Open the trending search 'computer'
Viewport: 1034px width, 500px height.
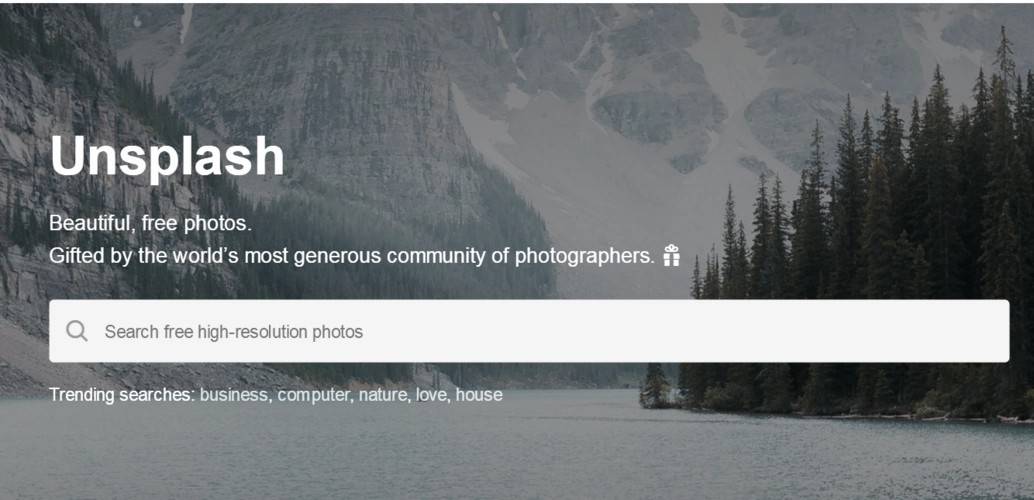(x=314, y=395)
